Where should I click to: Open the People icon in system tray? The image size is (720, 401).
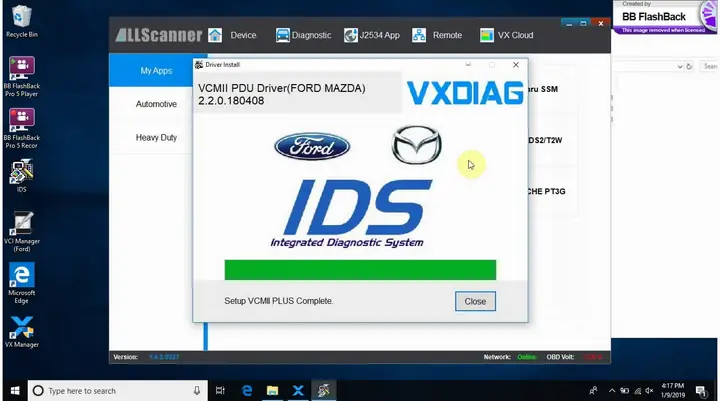pos(593,391)
